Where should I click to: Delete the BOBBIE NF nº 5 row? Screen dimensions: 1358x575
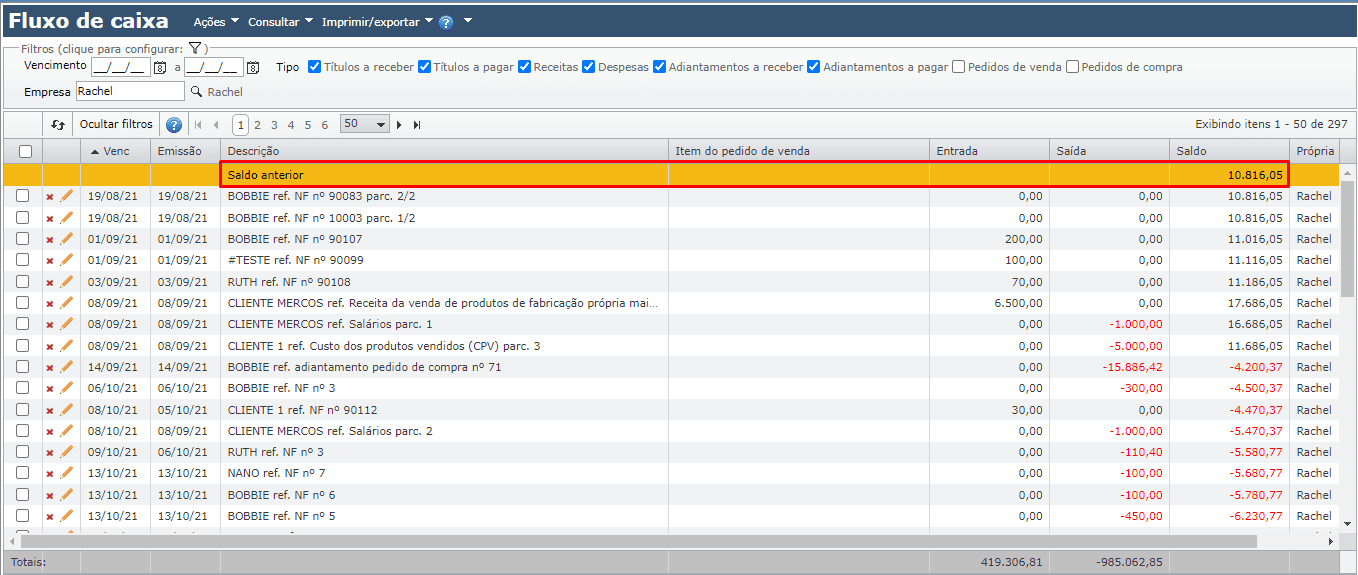point(50,517)
